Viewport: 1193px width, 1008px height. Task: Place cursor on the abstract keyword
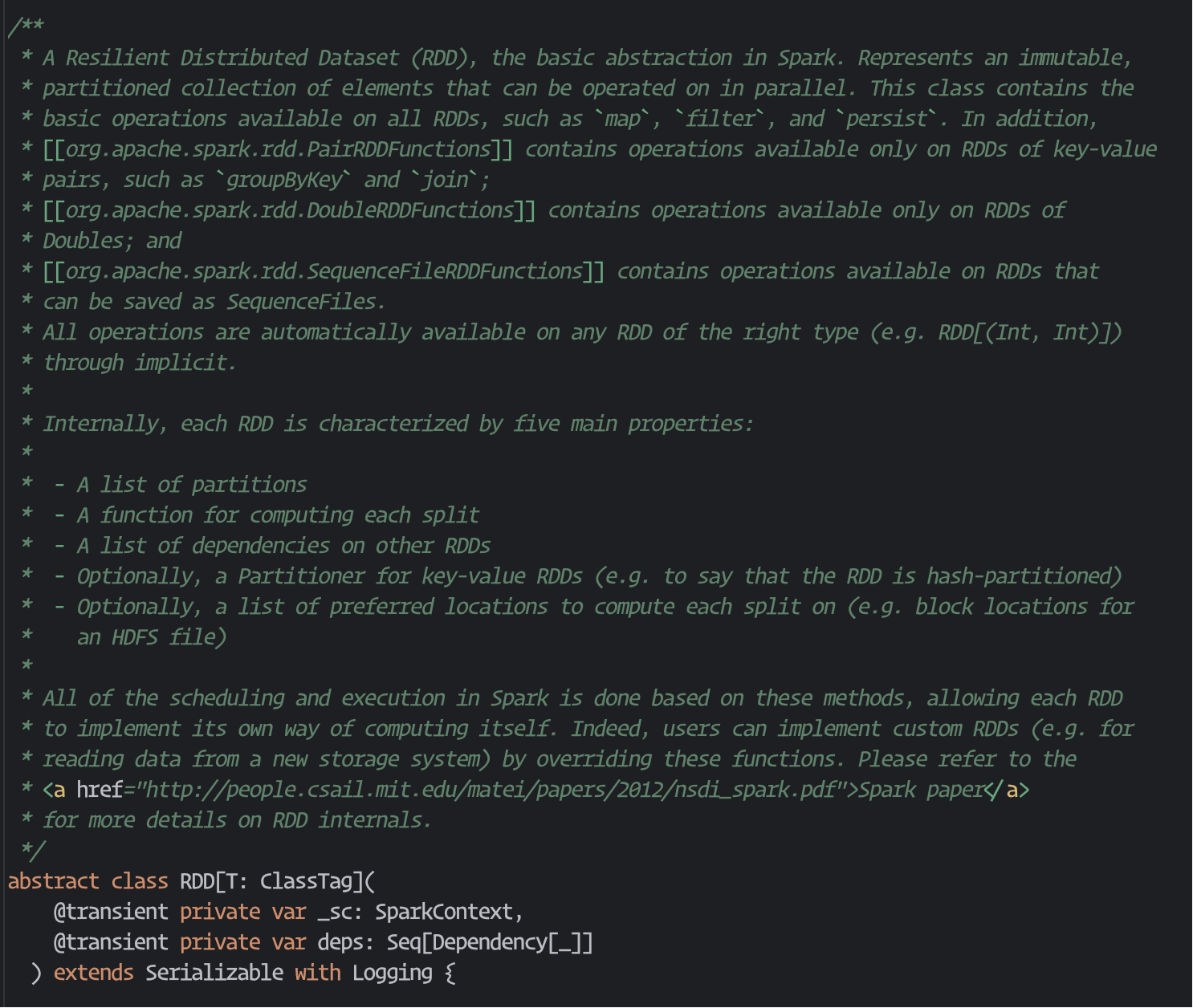[x=53, y=881]
